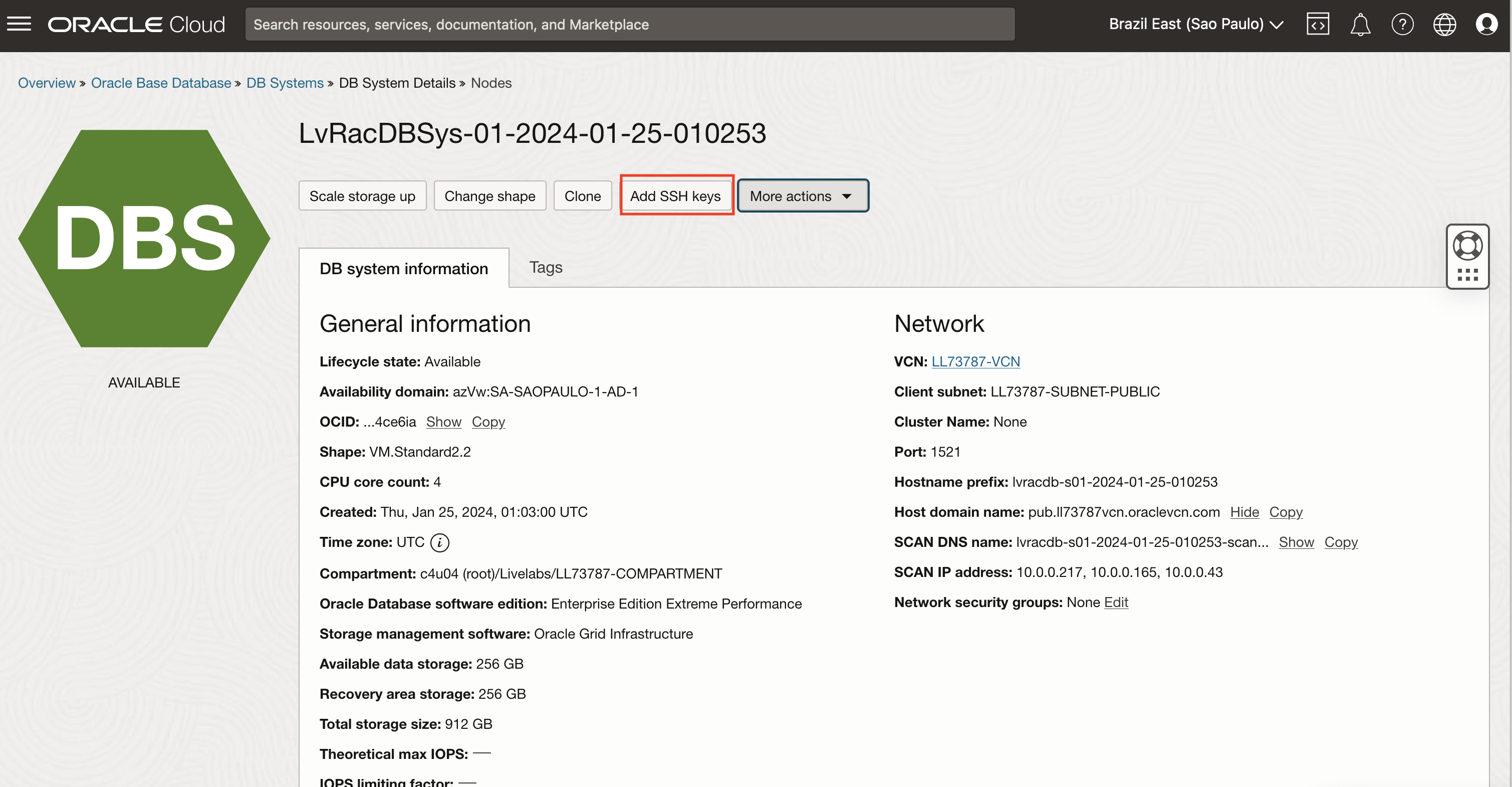Show the full OCID value

coord(444,422)
